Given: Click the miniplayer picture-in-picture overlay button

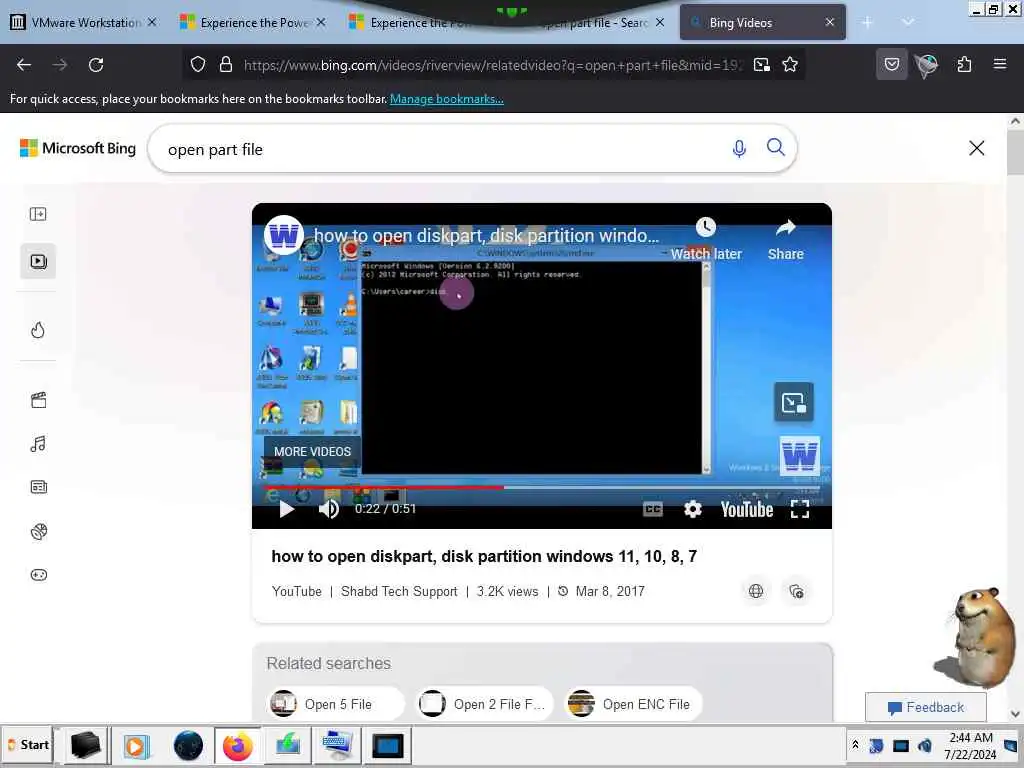Looking at the screenshot, I should pyautogui.click(x=793, y=402).
